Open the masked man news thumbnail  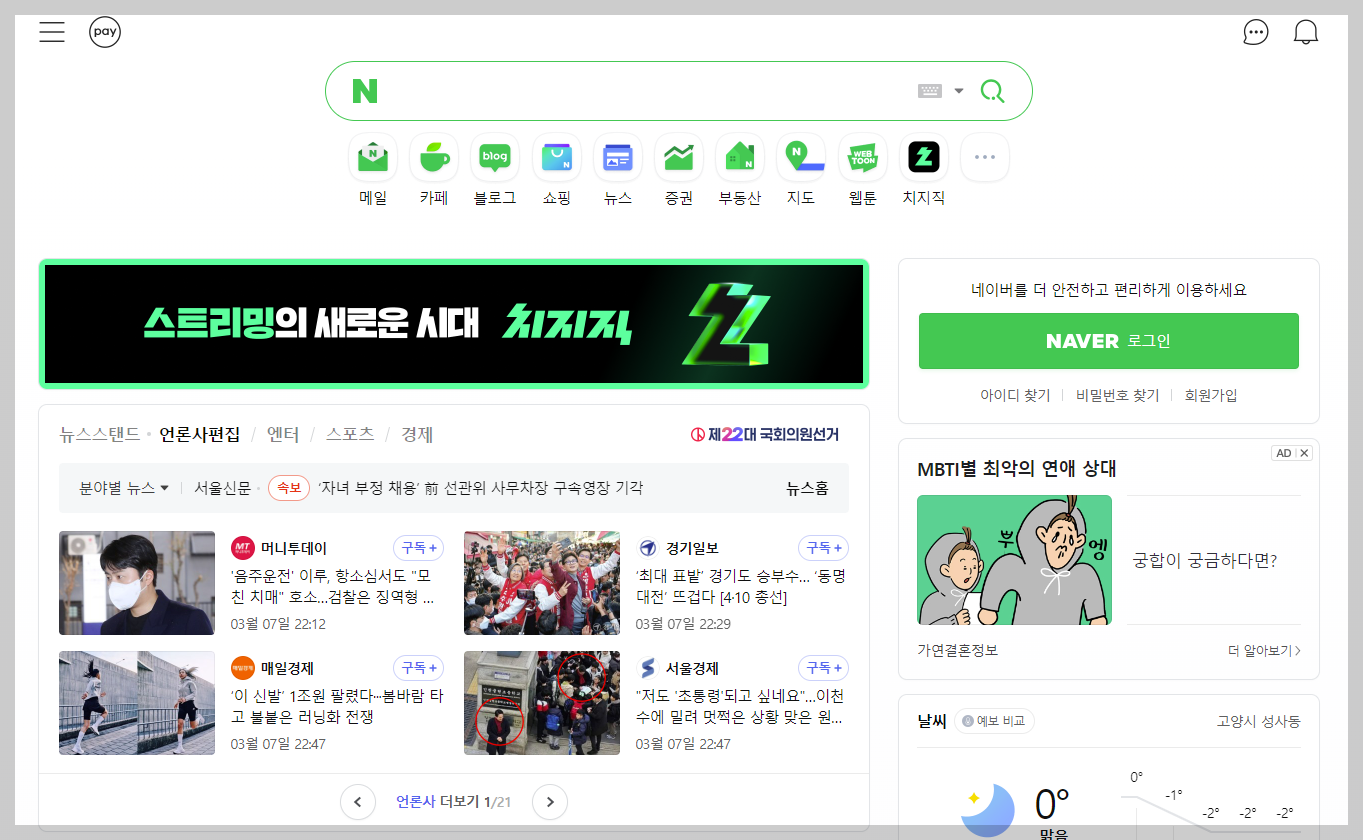click(x=137, y=583)
